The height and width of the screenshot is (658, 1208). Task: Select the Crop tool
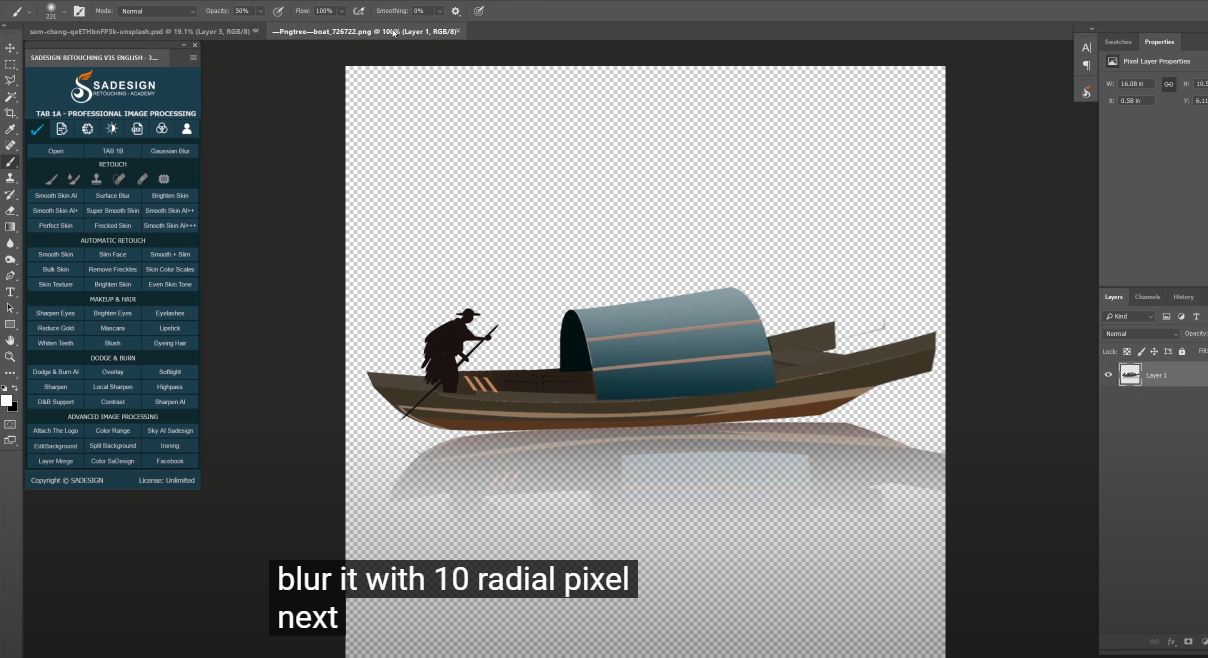pyautogui.click(x=11, y=113)
